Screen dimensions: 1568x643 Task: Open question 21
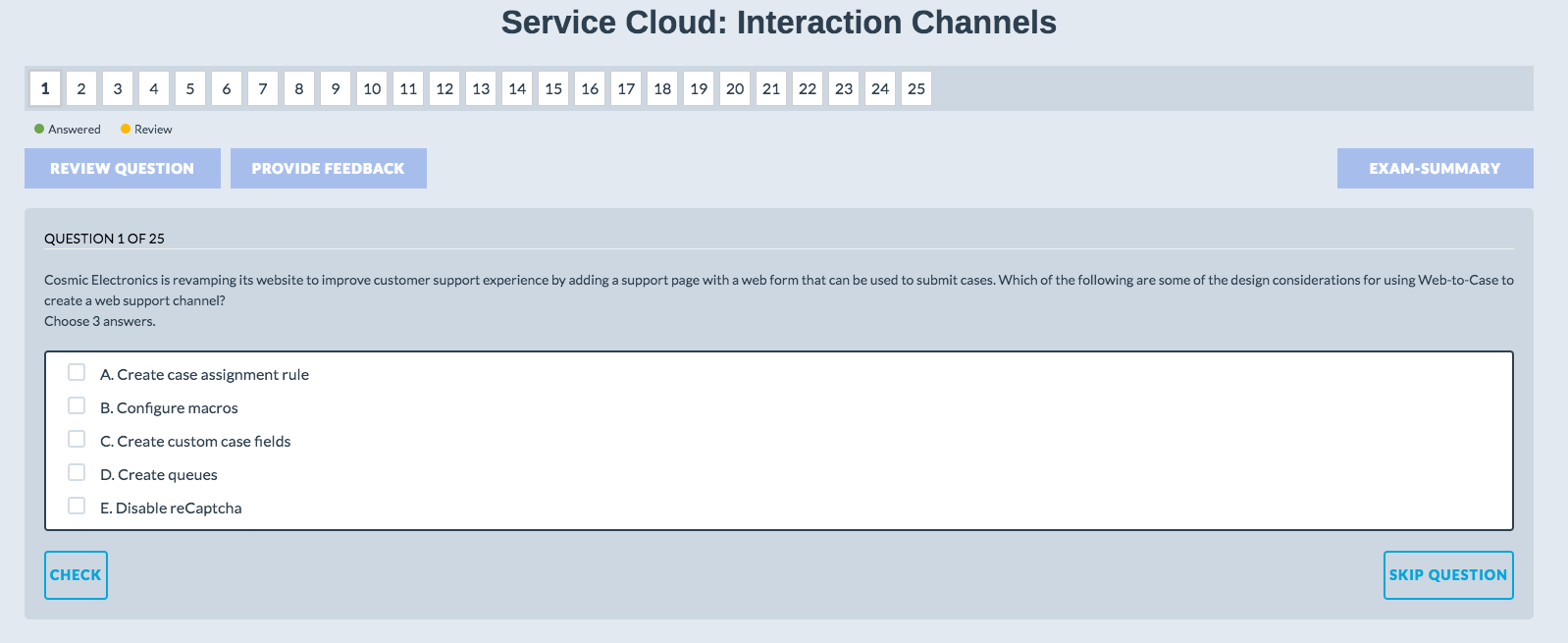771,88
